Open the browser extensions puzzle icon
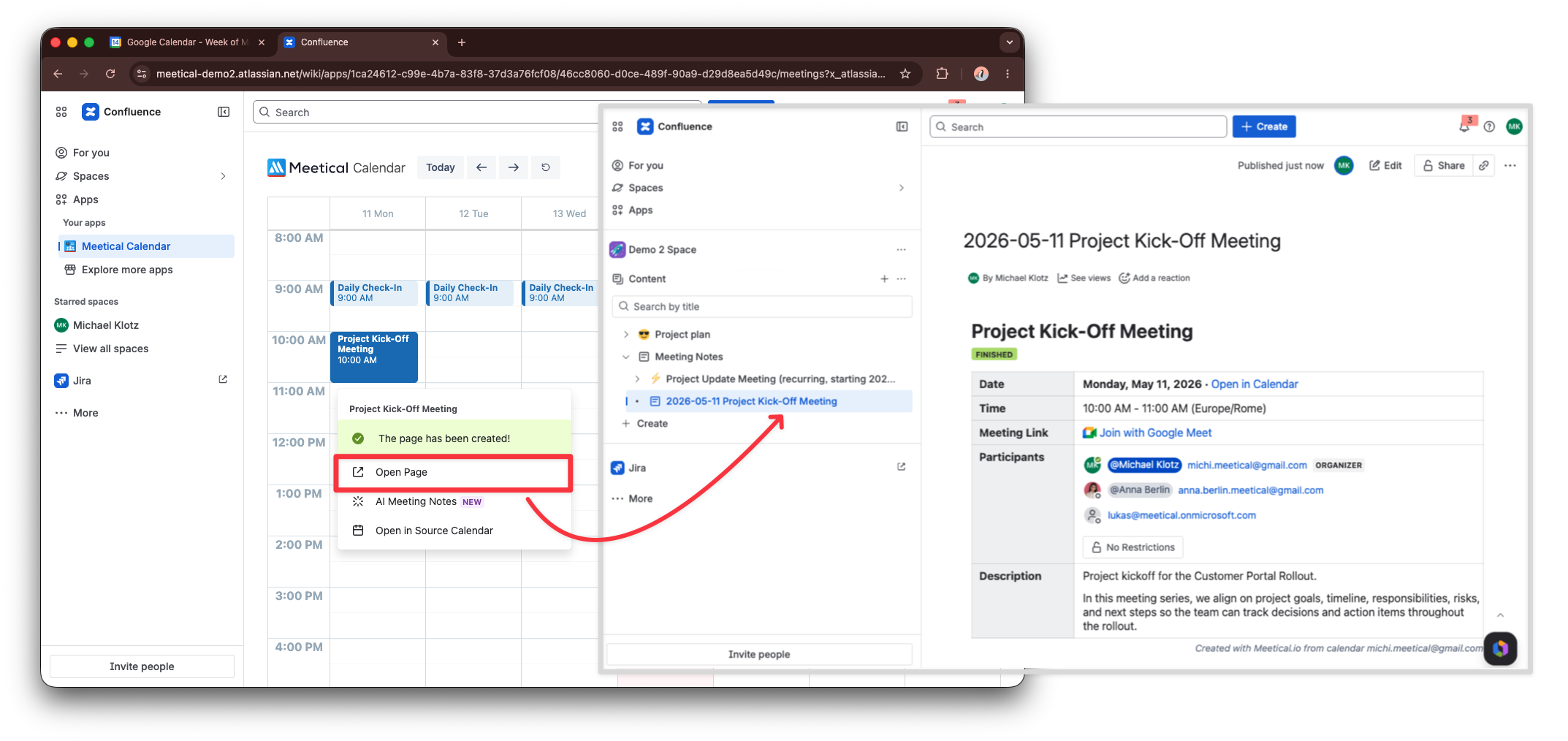This screenshot has width=1568, height=741. pyautogui.click(x=943, y=74)
